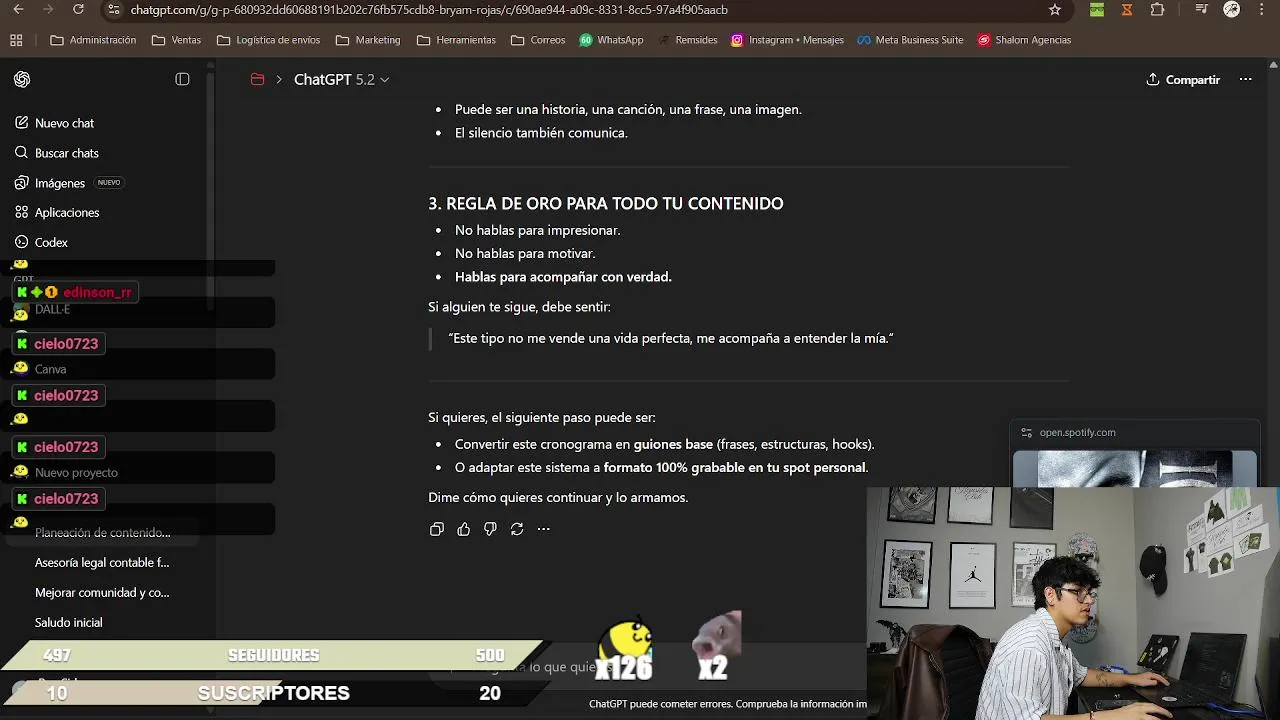1280x720 pixels.
Task: Reload the page with refresh icon
Action: click(78, 9)
